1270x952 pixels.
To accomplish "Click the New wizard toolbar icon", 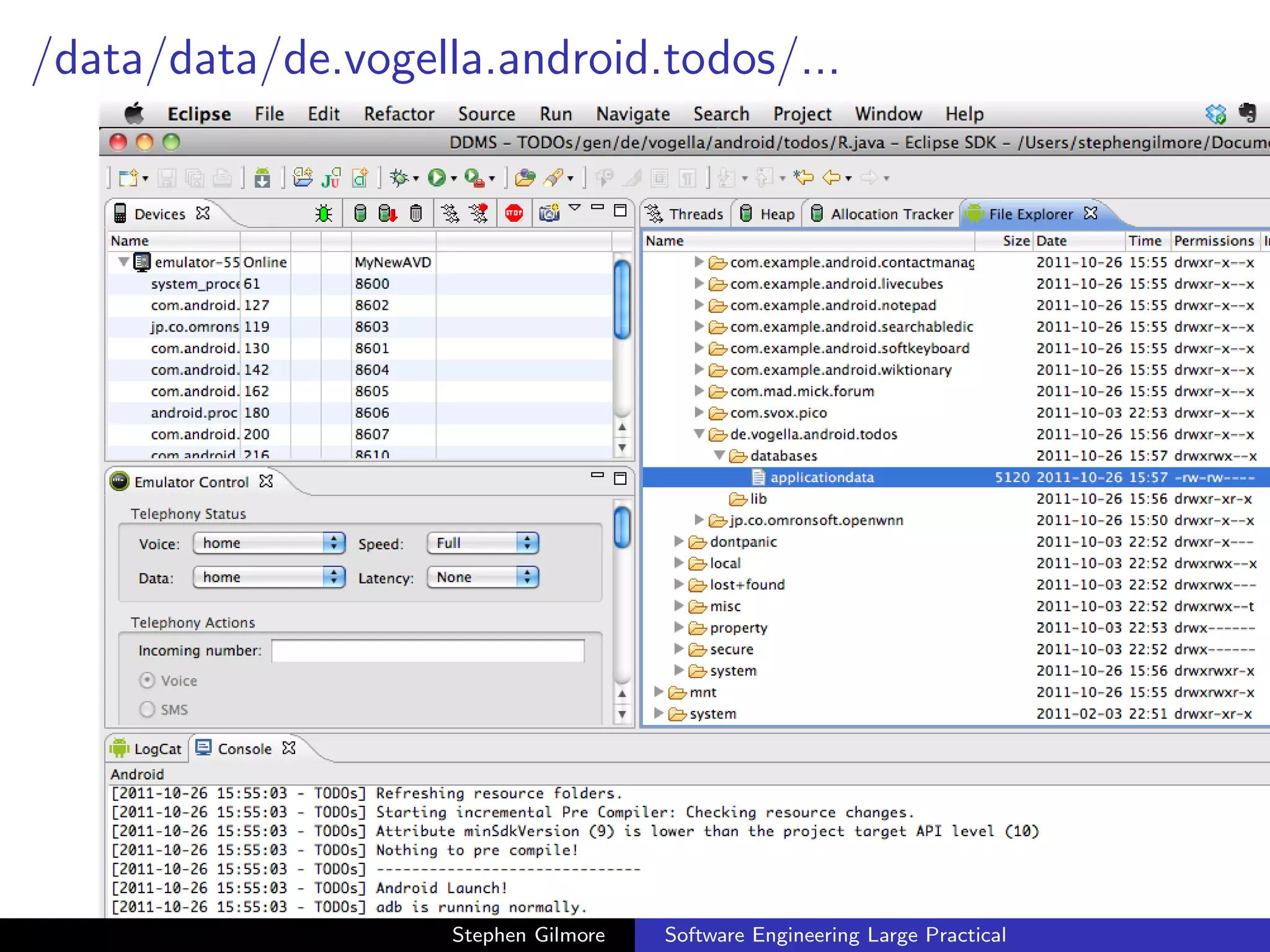I will [x=129, y=178].
